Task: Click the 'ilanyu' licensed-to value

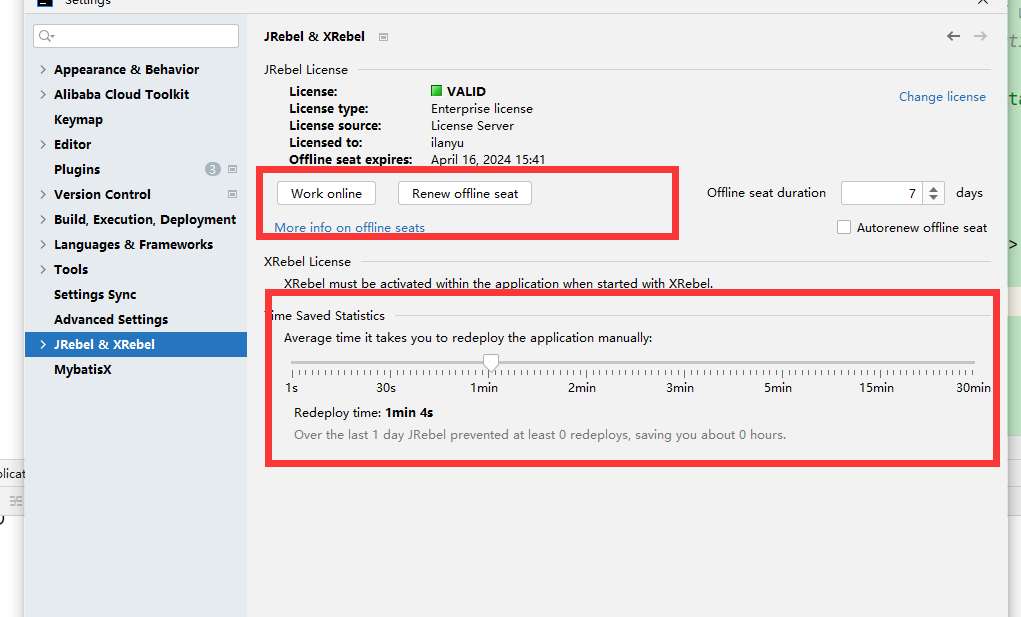Action: click(x=447, y=143)
